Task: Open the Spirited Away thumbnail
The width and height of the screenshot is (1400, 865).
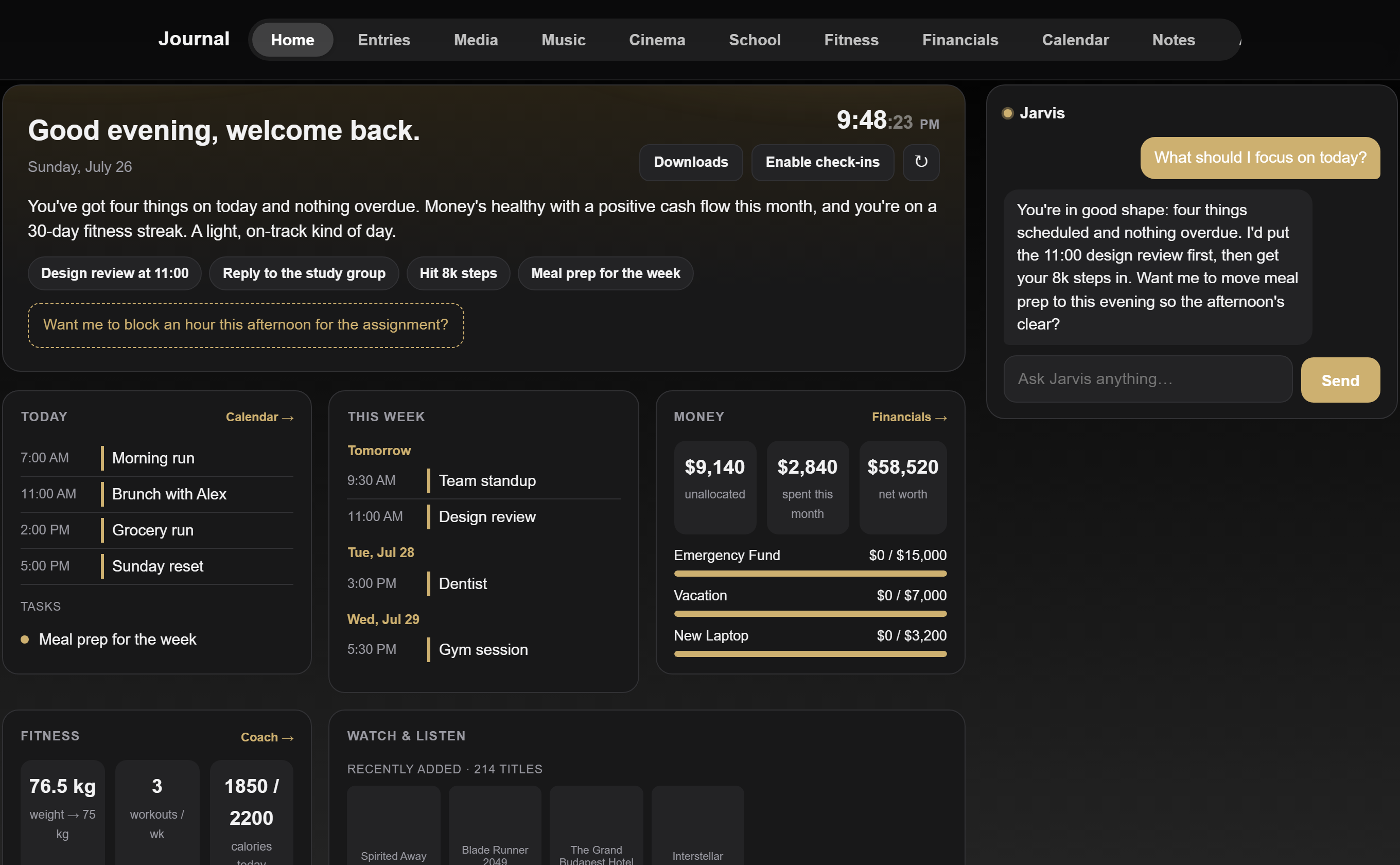Action: tap(393, 825)
